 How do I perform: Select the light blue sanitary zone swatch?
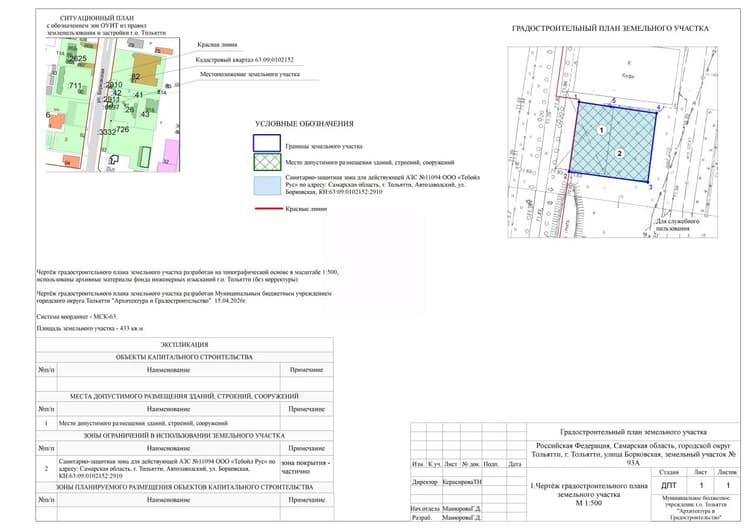coord(267,186)
